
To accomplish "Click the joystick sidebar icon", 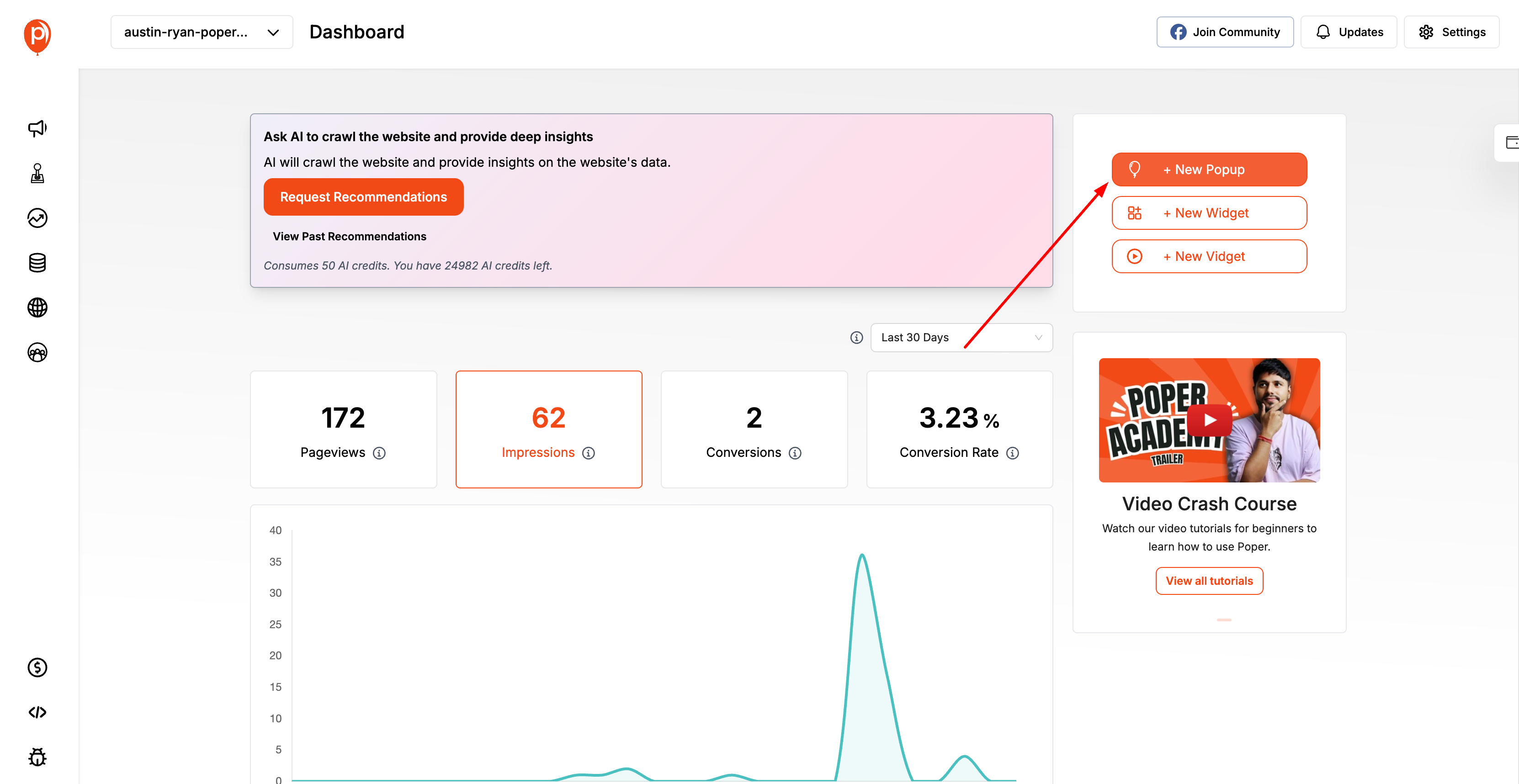I will [x=37, y=173].
